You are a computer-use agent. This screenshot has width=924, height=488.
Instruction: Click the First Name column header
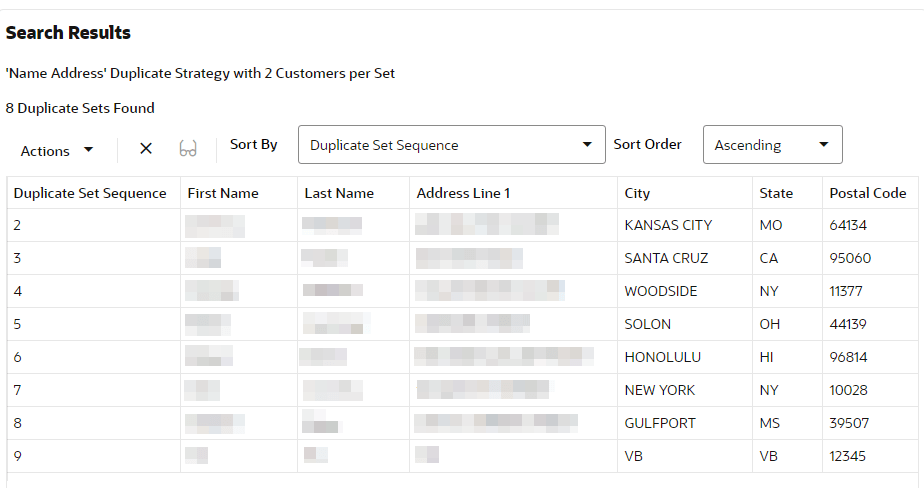click(x=223, y=193)
